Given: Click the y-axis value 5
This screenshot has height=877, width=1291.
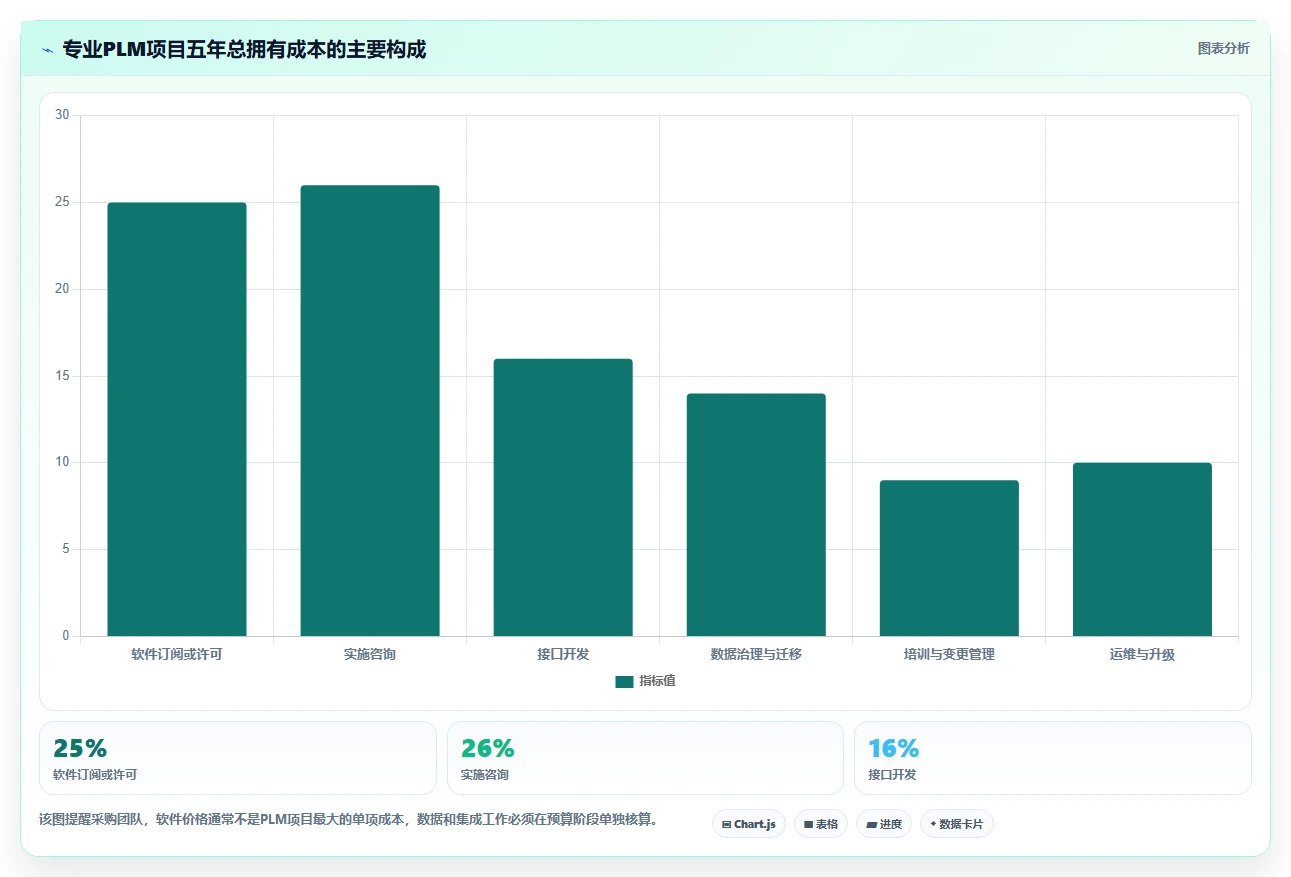Looking at the screenshot, I should (x=65, y=549).
